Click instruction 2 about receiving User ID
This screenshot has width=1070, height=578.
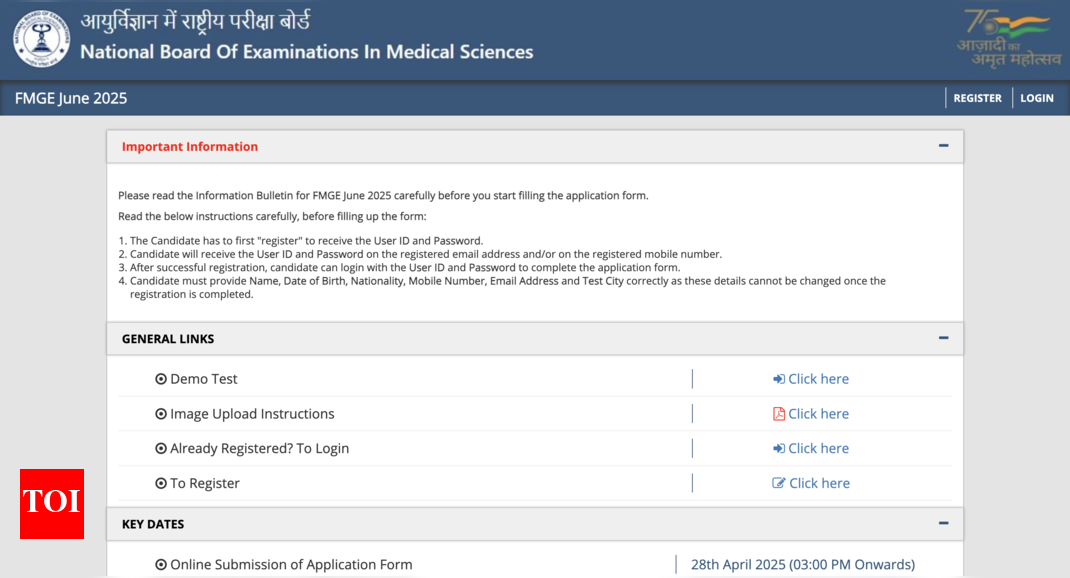tap(420, 254)
